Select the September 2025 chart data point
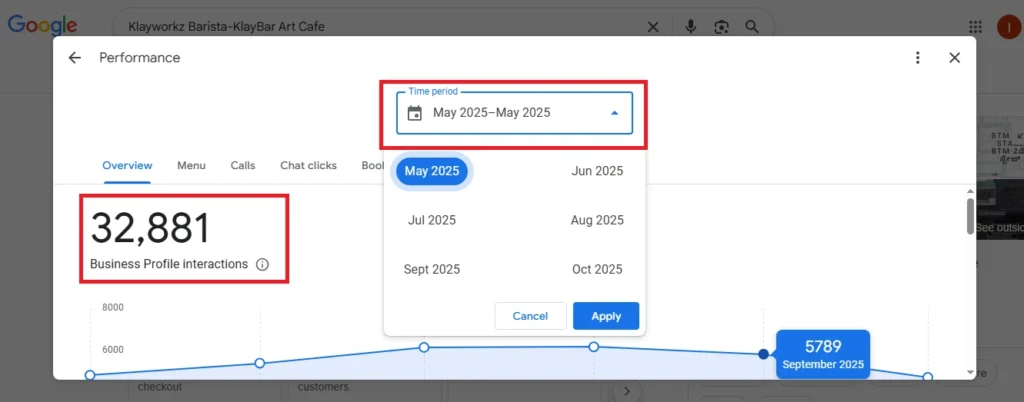Screen dimensions: 1024x402 [763, 354]
